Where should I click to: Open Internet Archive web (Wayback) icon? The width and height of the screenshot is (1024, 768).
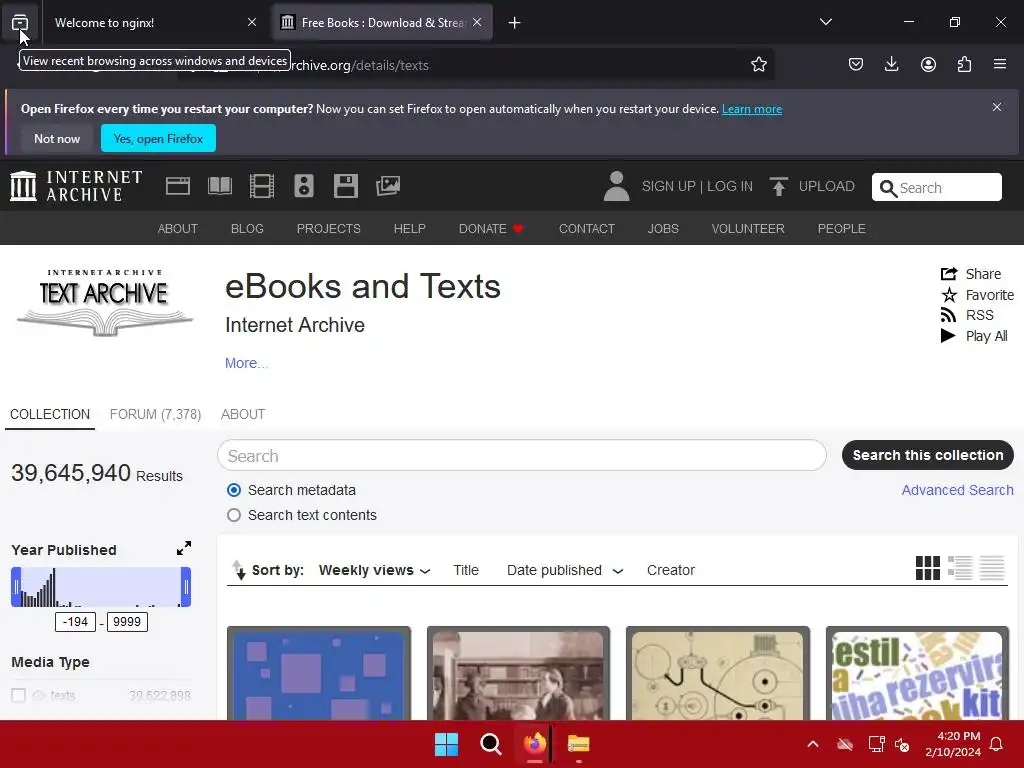[x=178, y=186]
